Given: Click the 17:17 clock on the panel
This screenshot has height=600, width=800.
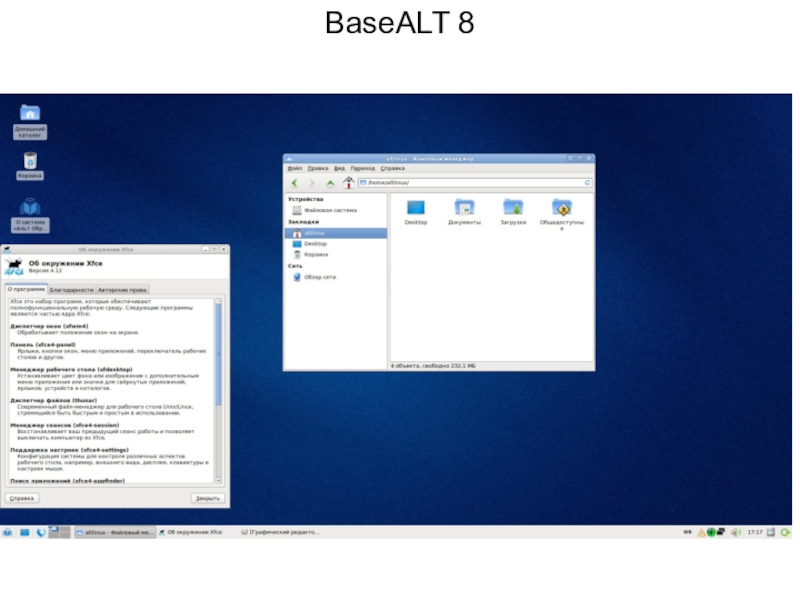Looking at the screenshot, I should click(x=755, y=532).
